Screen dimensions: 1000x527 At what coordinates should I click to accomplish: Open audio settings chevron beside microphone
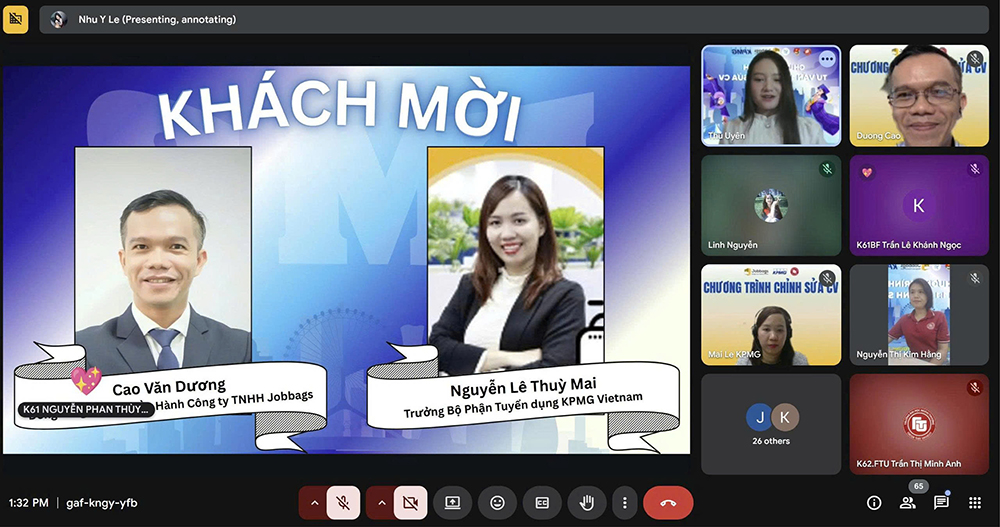point(314,503)
